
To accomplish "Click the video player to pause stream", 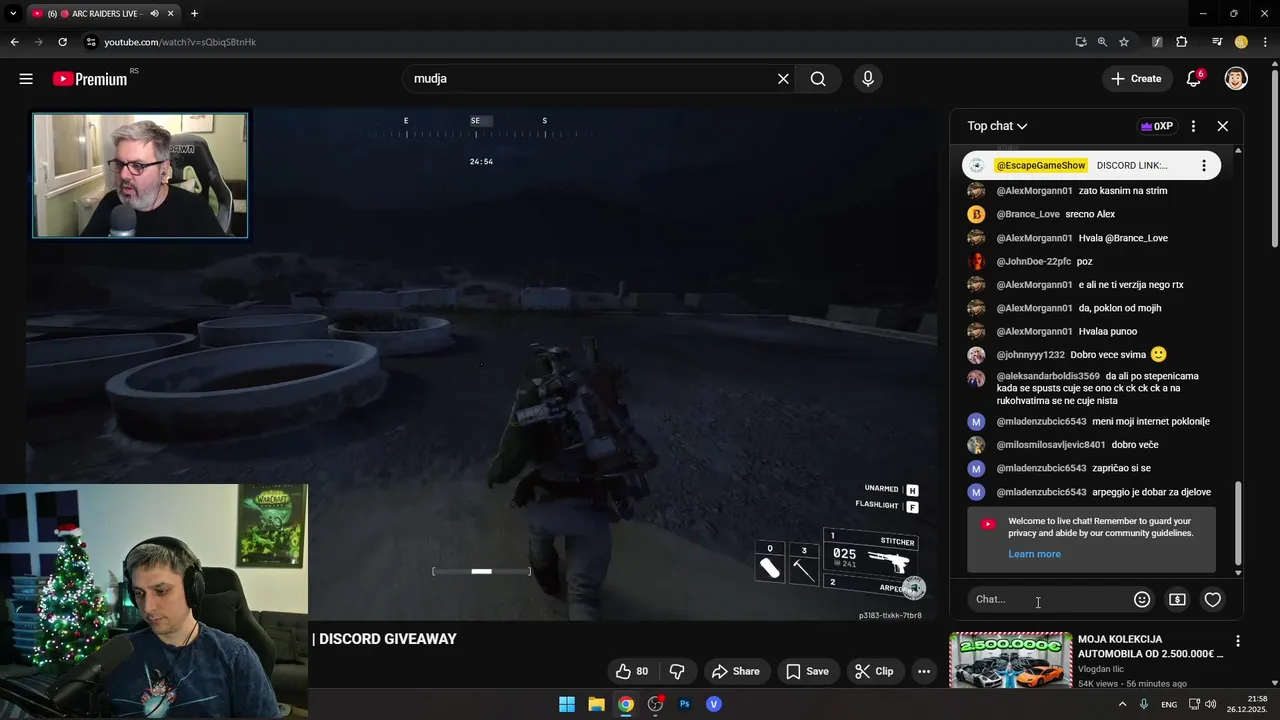I will pos(481,365).
